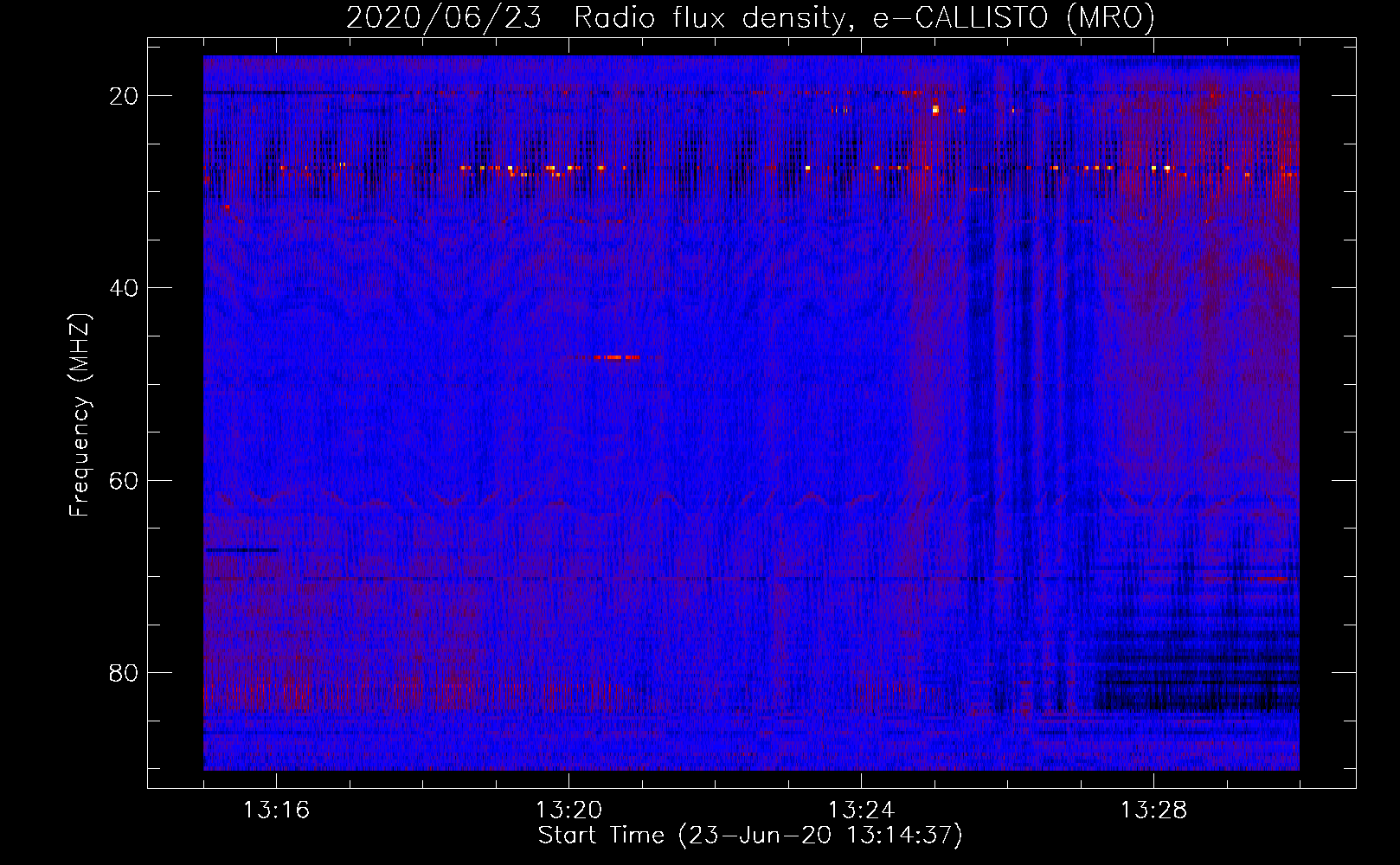Click the time axis label 13:28
The height and width of the screenshot is (865, 1400).
(1153, 811)
